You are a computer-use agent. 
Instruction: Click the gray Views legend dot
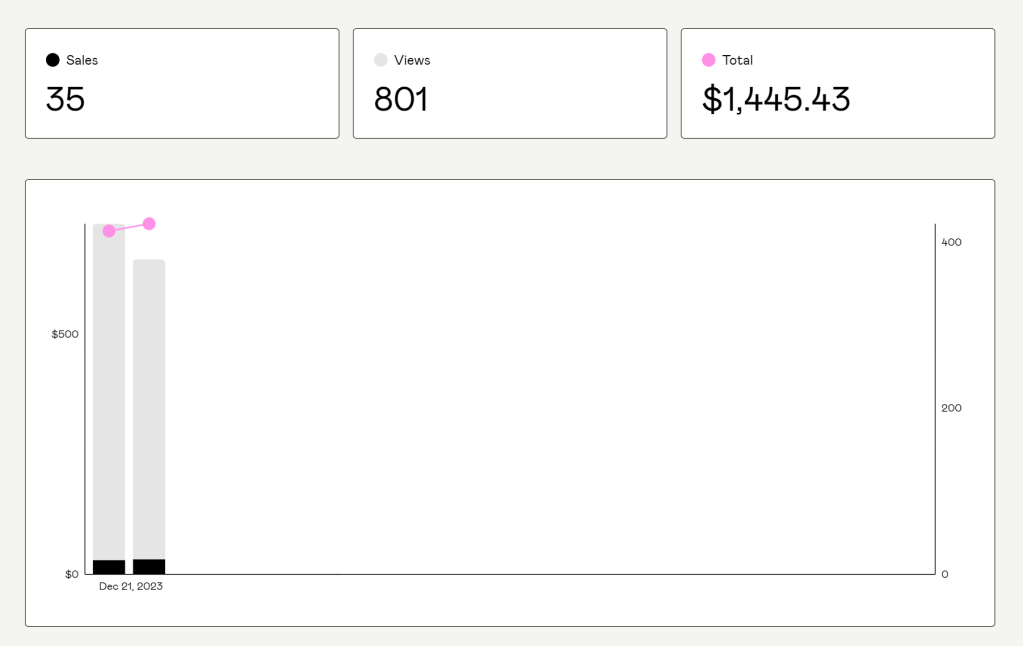coord(381,60)
